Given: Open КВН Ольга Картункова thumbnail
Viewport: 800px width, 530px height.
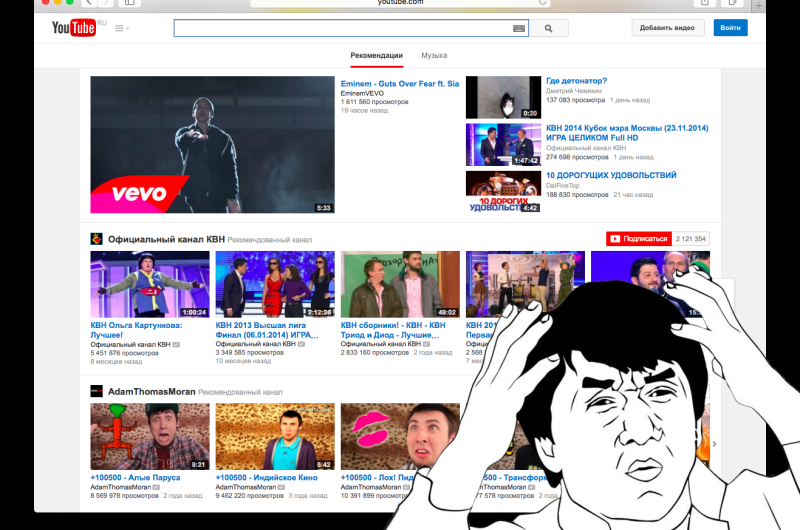Looking at the screenshot, I should 150,284.
